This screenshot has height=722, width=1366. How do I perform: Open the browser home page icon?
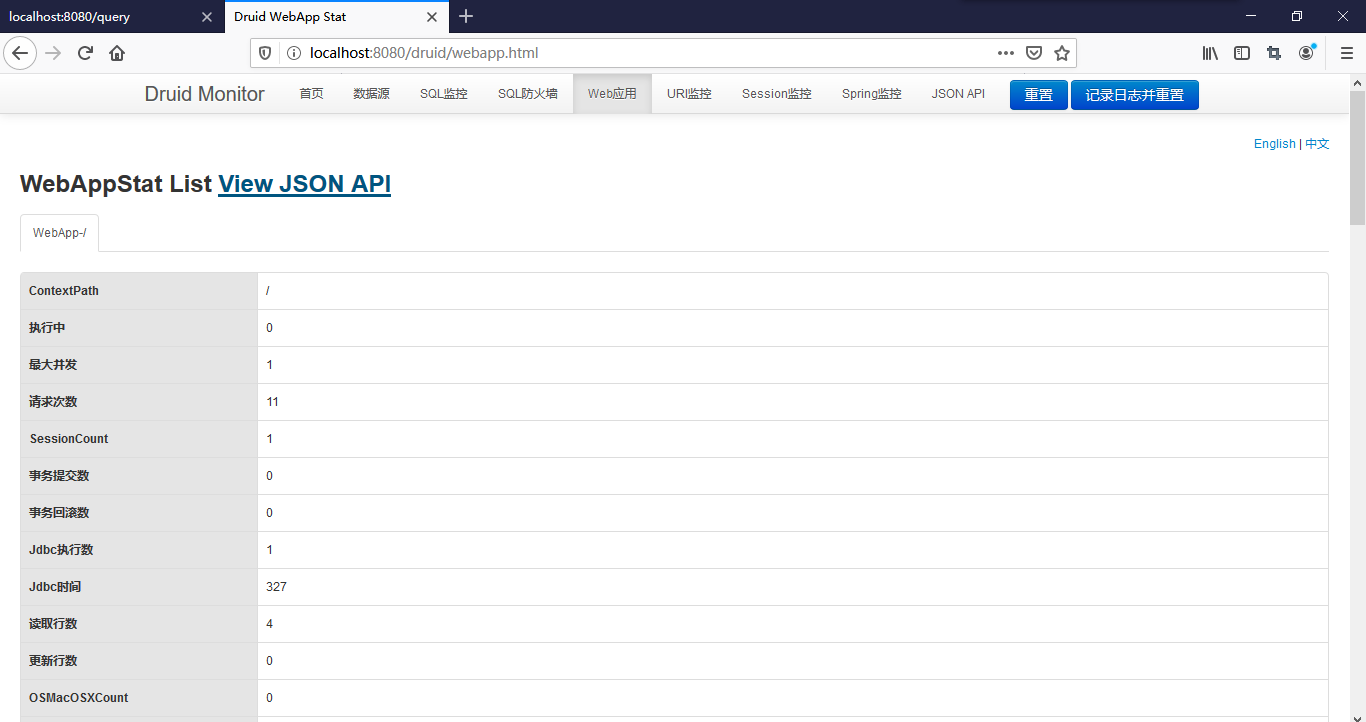click(117, 53)
